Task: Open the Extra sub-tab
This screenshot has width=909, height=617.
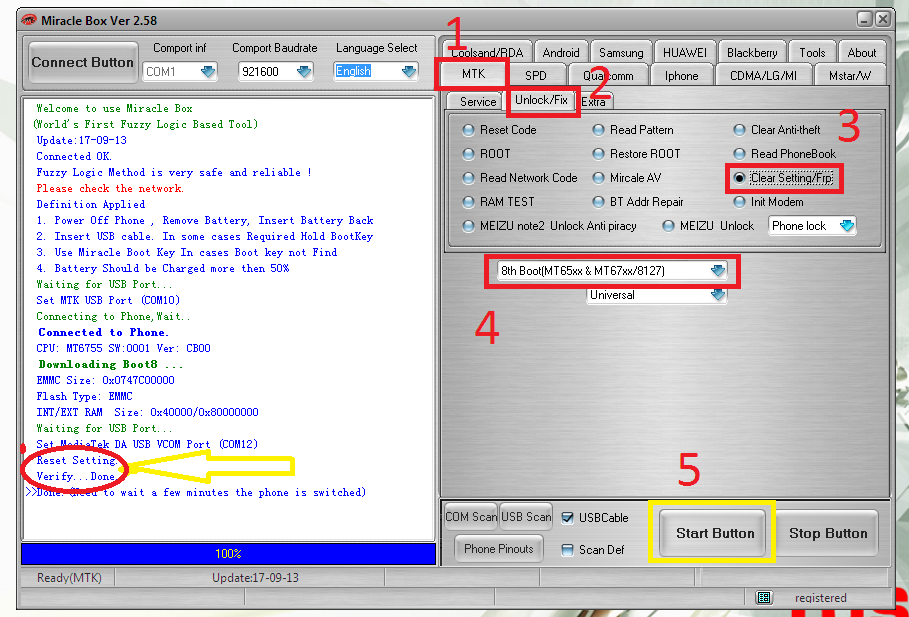Action: 594,101
